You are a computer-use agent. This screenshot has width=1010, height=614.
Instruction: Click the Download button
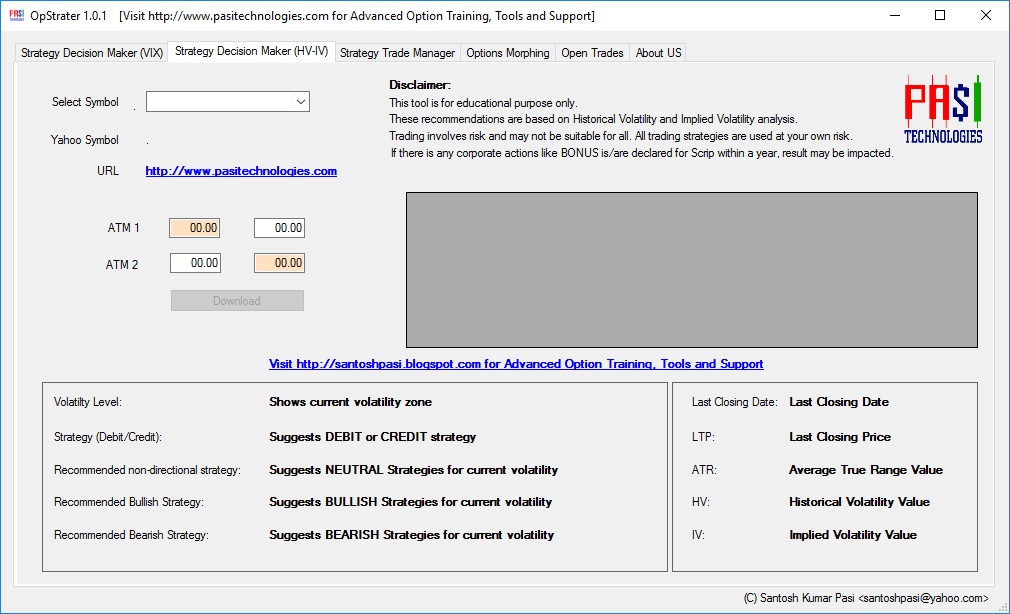point(237,301)
